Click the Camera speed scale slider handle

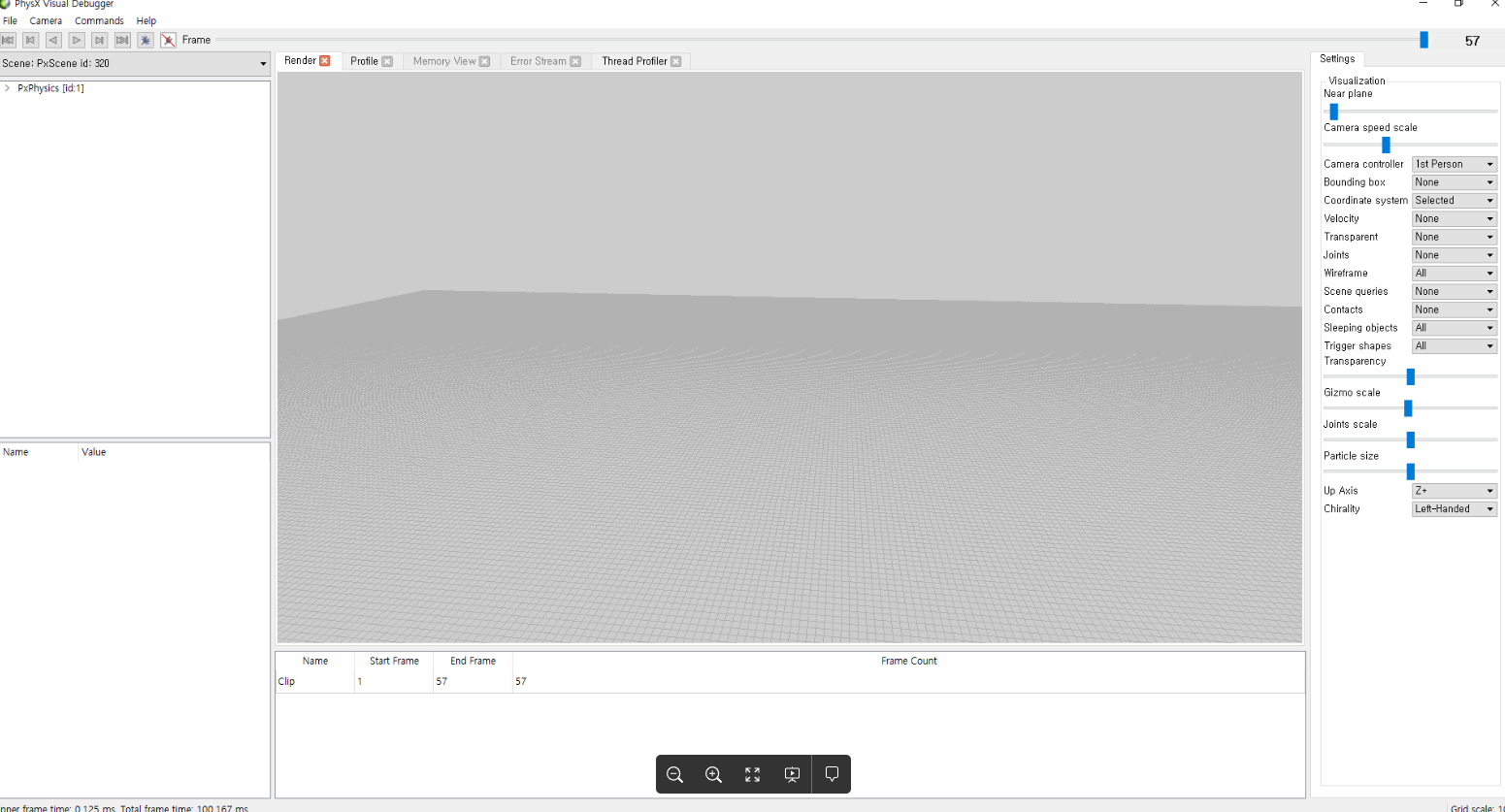1386,145
